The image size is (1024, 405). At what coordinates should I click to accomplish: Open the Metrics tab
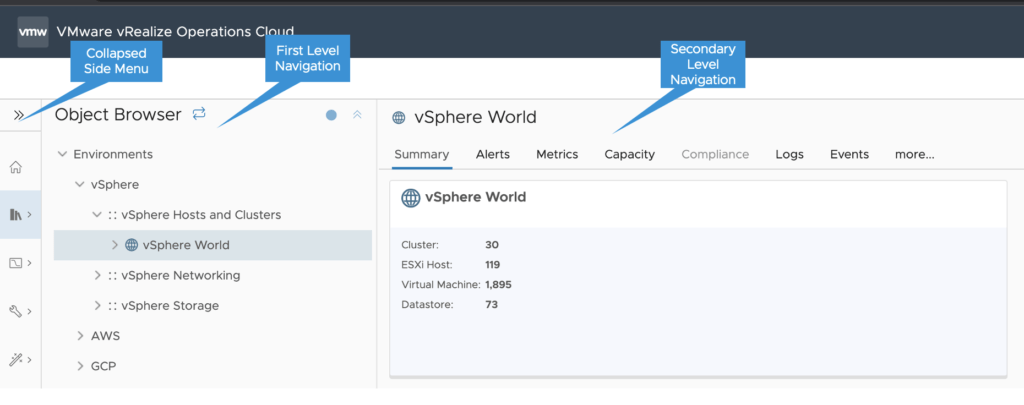[x=557, y=154]
